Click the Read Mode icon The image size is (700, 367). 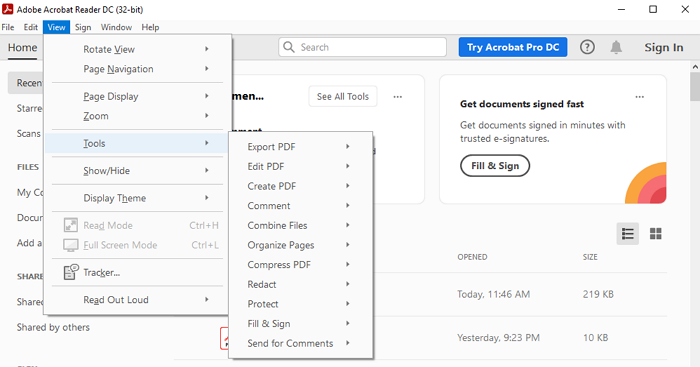click(71, 225)
